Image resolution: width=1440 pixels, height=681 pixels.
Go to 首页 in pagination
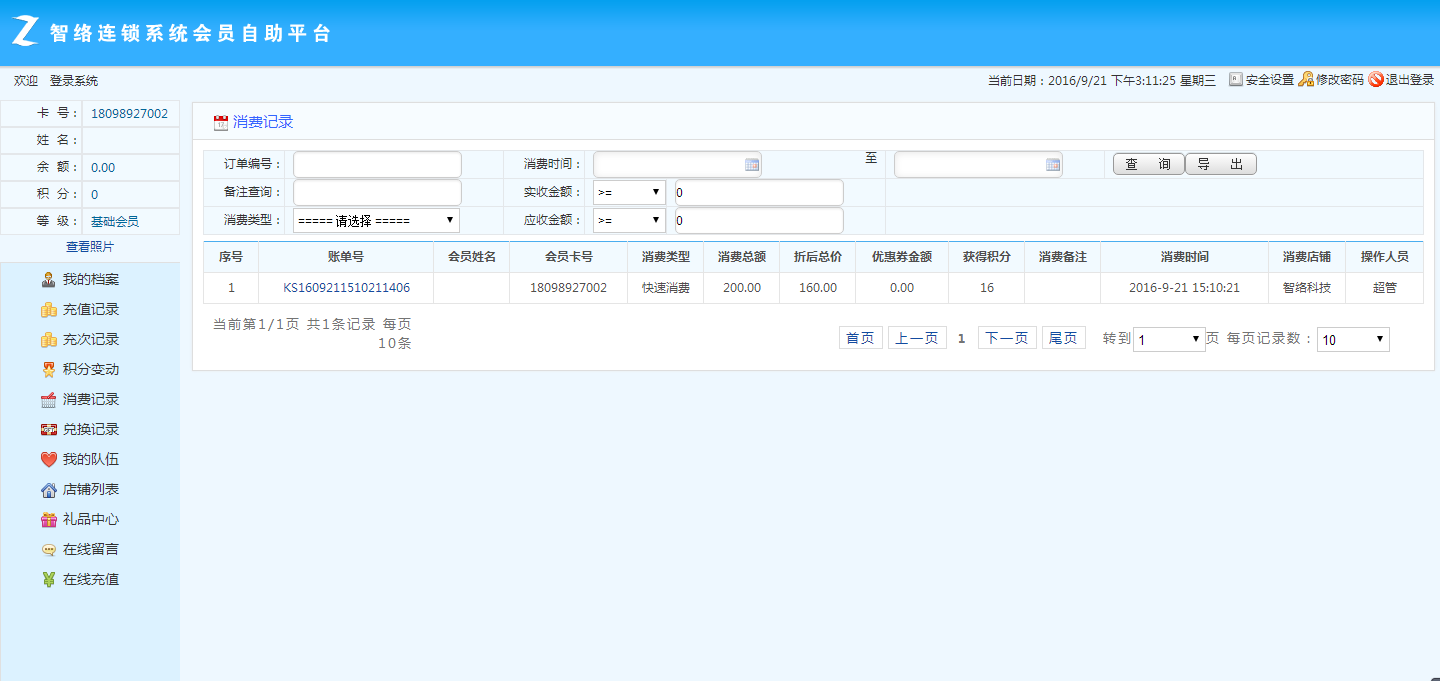point(860,338)
